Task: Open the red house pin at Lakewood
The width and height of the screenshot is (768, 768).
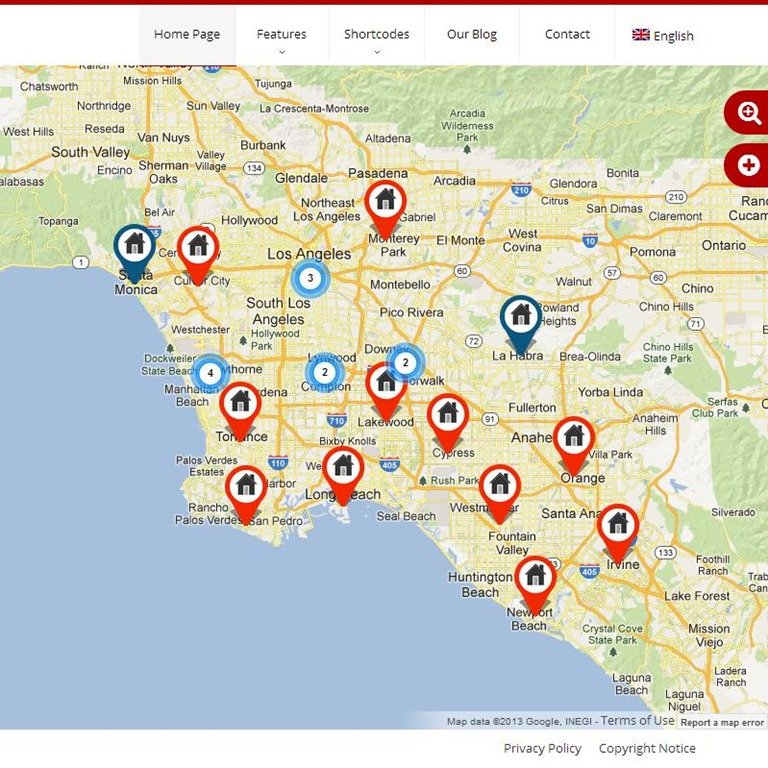Action: [386, 392]
